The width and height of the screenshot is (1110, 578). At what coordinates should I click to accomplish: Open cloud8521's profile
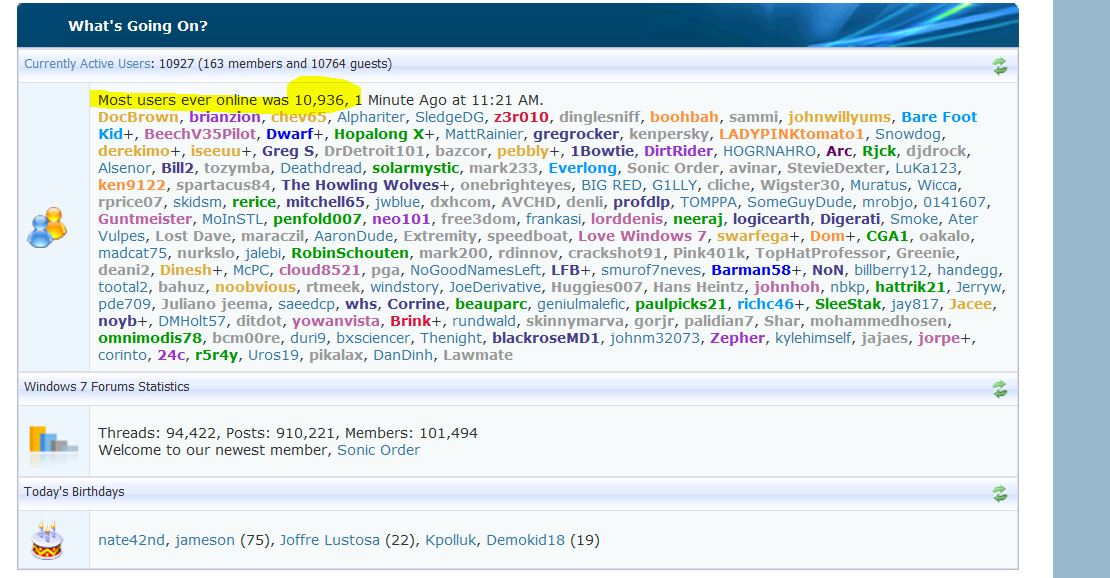pyautogui.click(x=319, y=270)
